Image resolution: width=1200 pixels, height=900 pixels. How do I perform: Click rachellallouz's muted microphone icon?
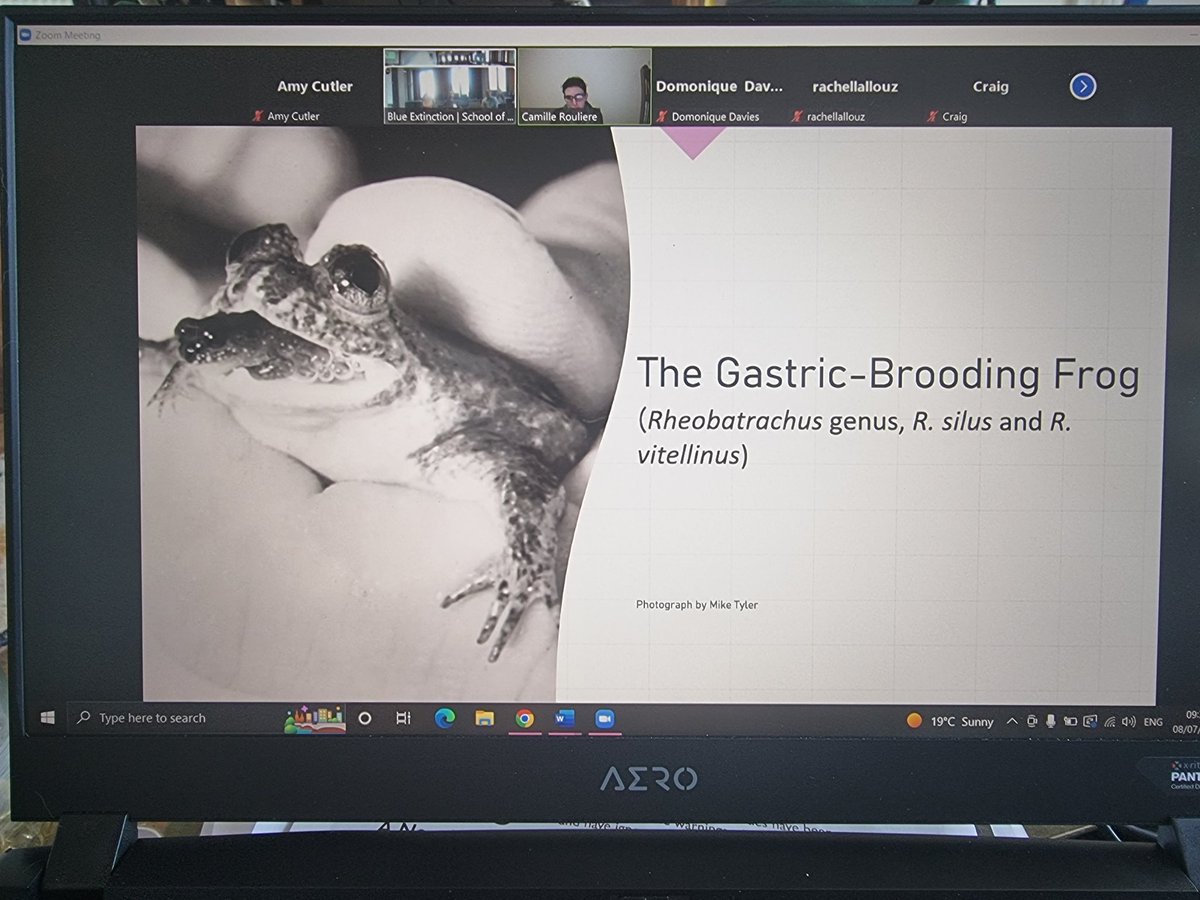point(797,116)
